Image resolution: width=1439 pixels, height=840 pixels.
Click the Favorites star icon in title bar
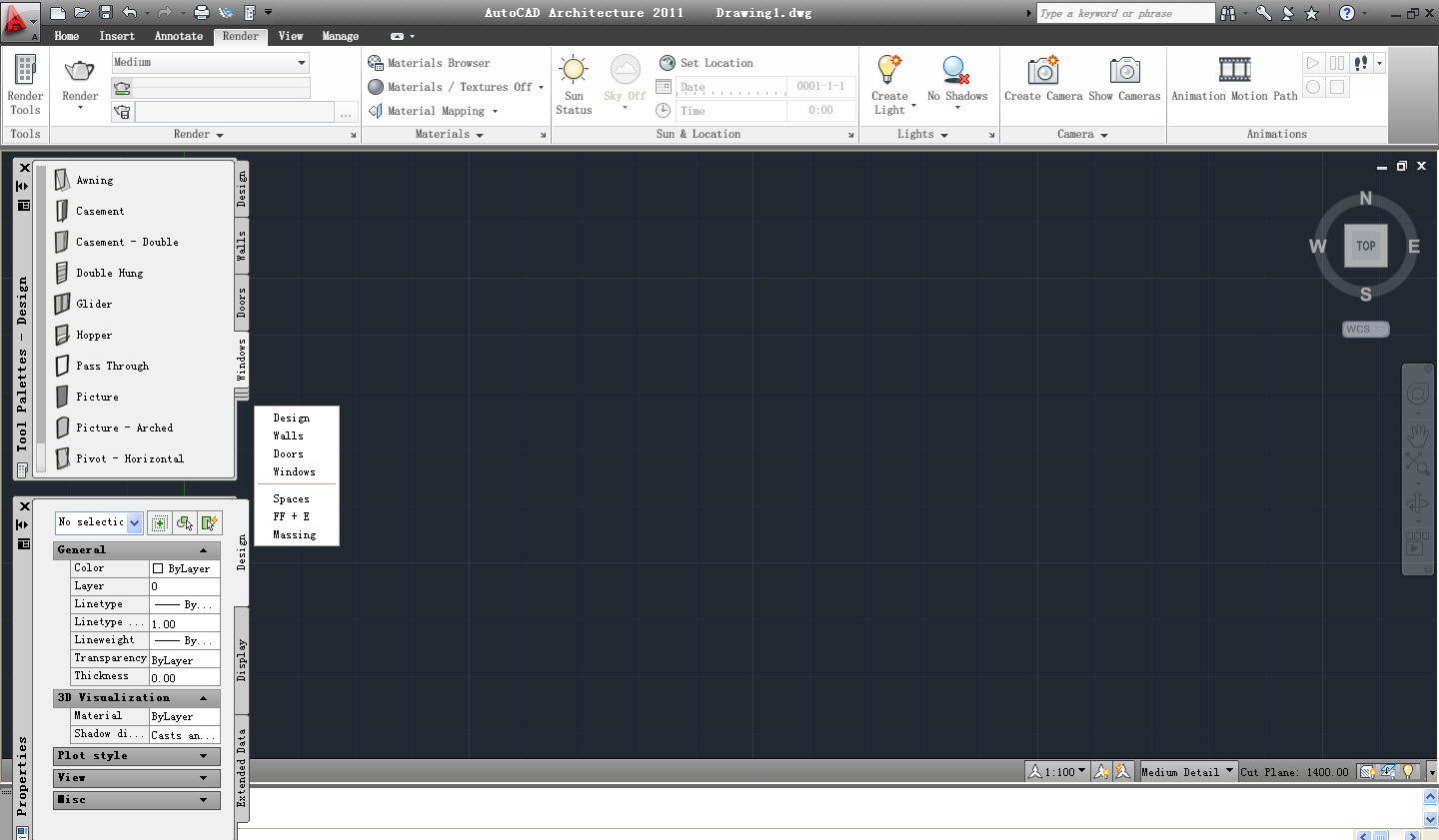pyautogui.click(x=1312, y=13)
